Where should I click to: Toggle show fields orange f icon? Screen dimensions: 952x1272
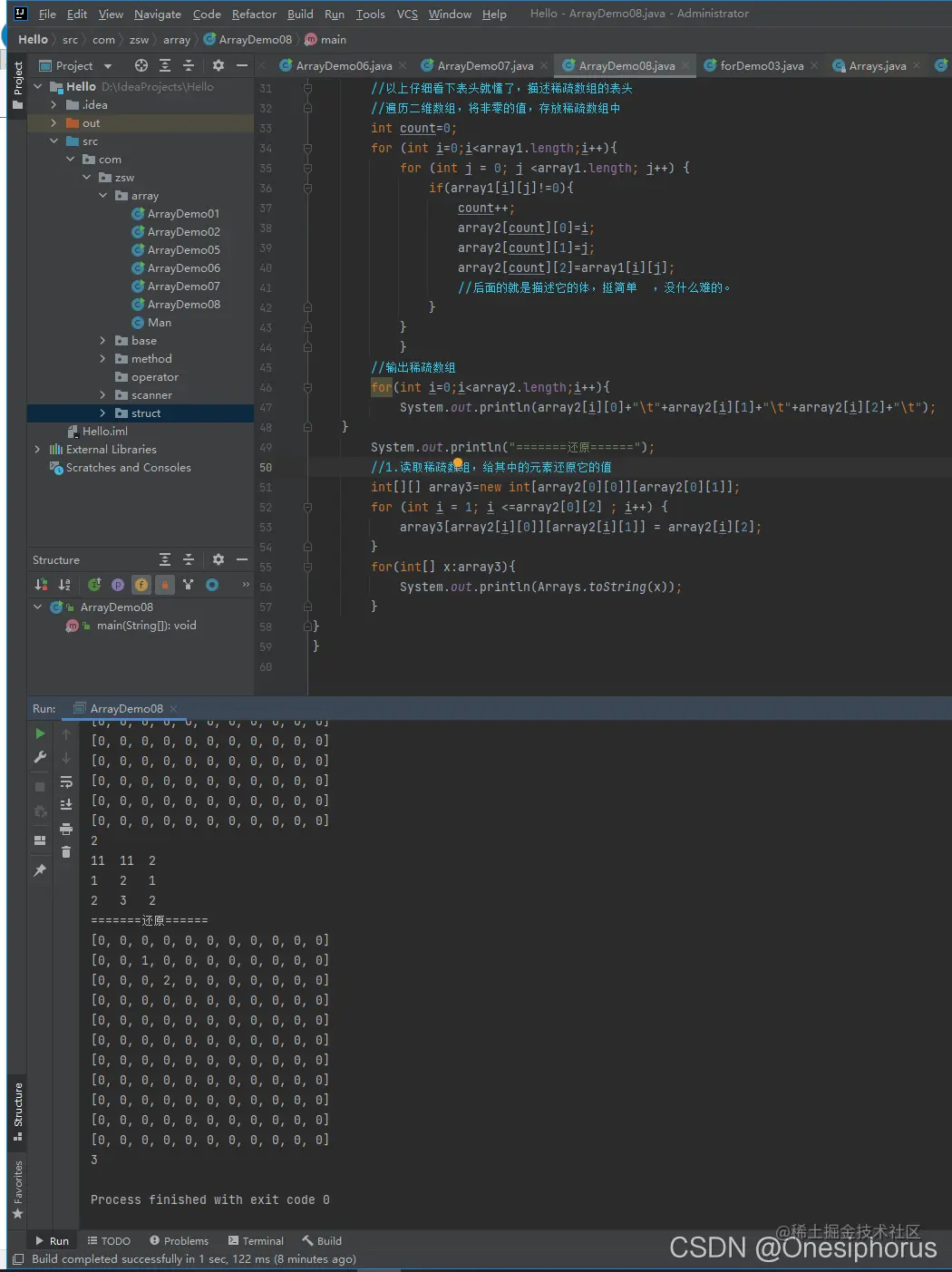pyautogui.click(x=141, y=585)
